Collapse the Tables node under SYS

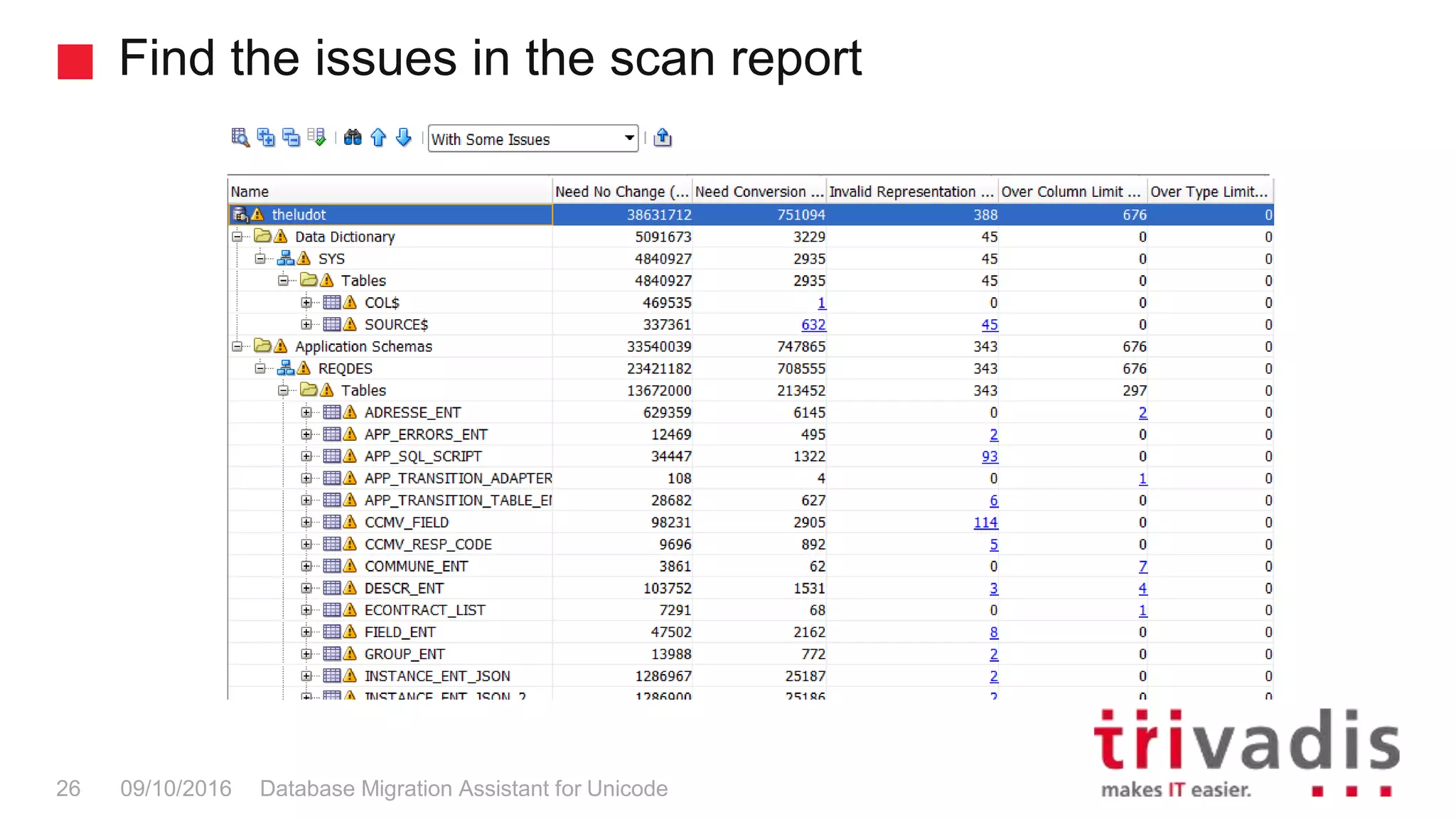pyautogui.click(x=283, y=280)
